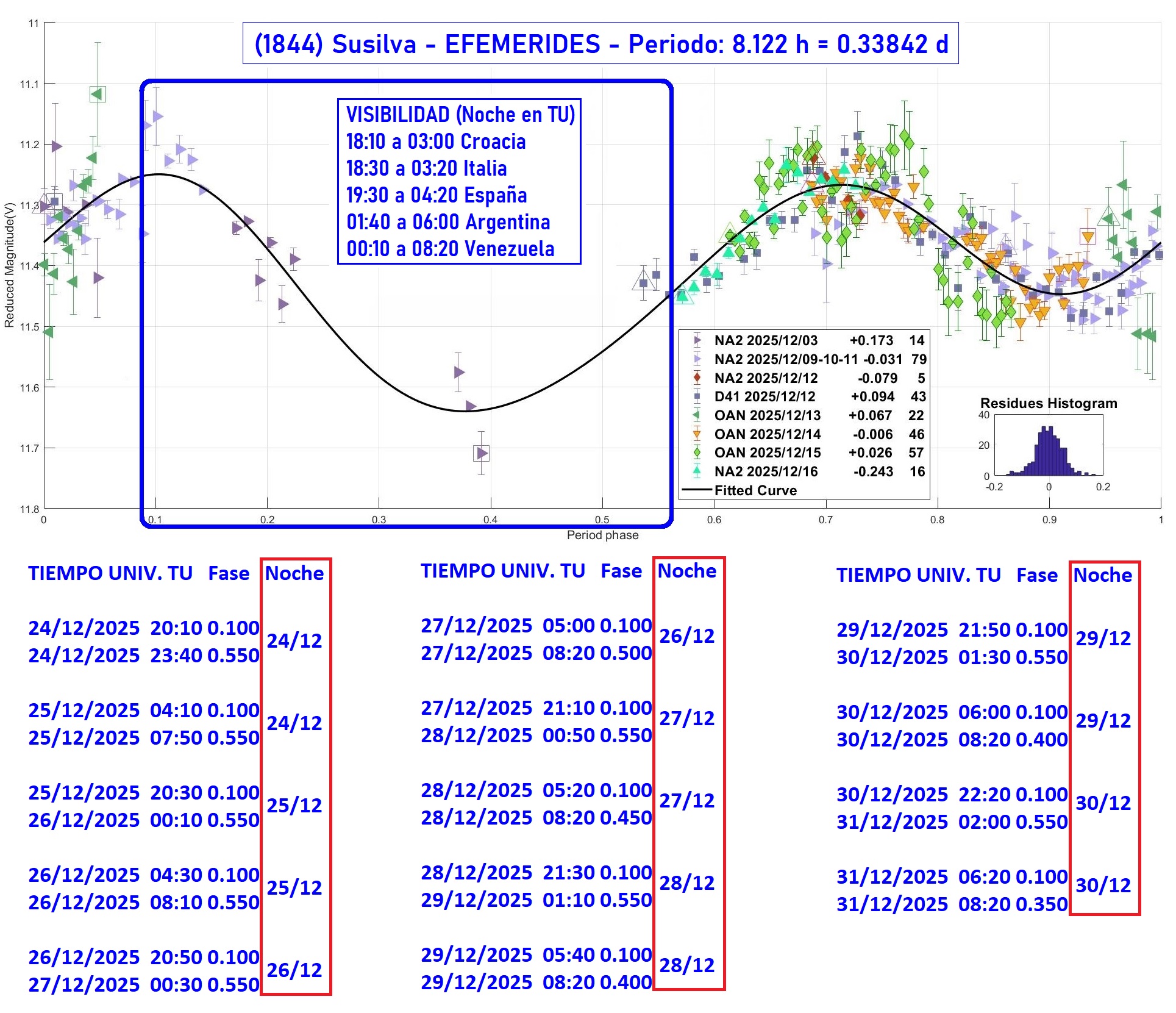The width and height of the screenshot is (1176, 1013).
Task: Click the cyan triangle marker for NA2 2025/12/16
Action: click(697, 471)
